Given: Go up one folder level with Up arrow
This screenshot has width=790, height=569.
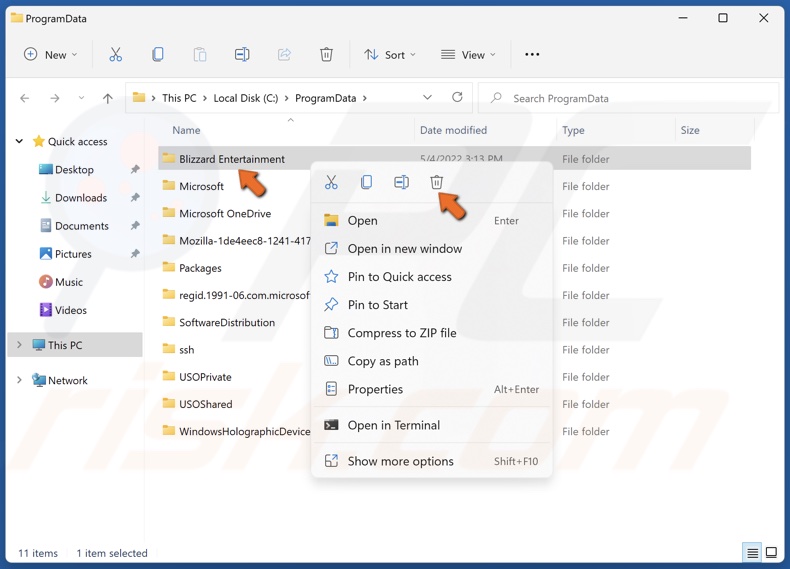Looking at the screenshot, I should pyautogui.click(x=108, y=98).
